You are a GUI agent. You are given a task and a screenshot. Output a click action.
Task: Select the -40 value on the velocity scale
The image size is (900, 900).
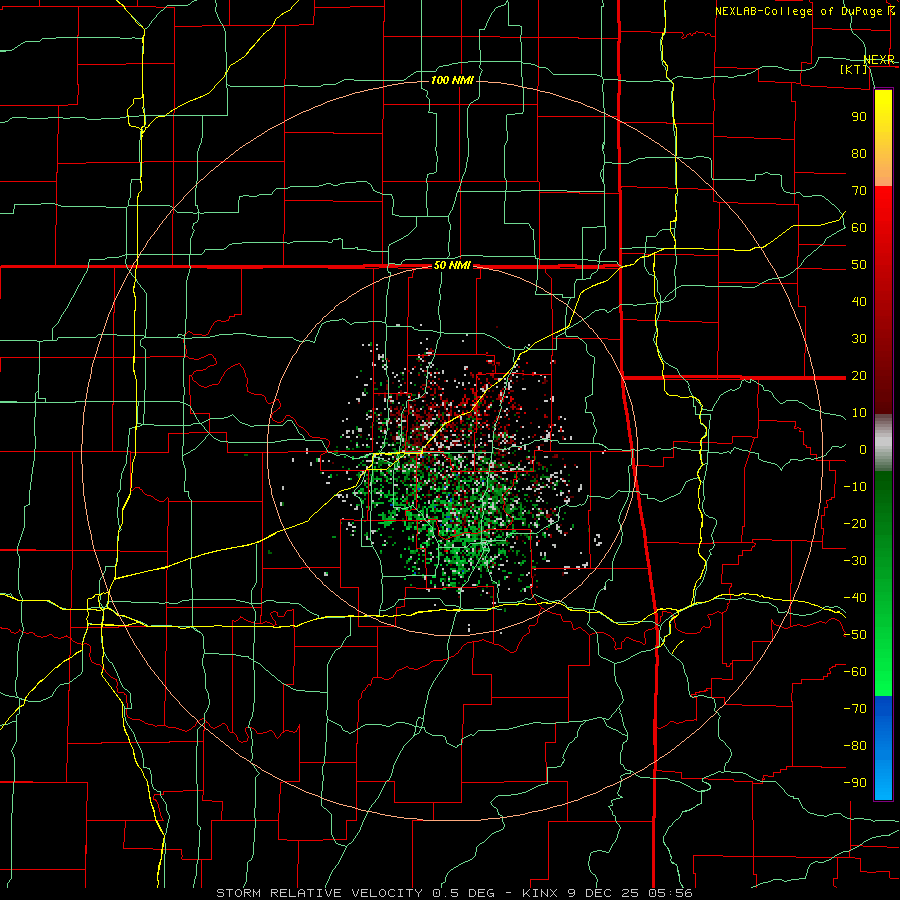[x=855, y=598]
